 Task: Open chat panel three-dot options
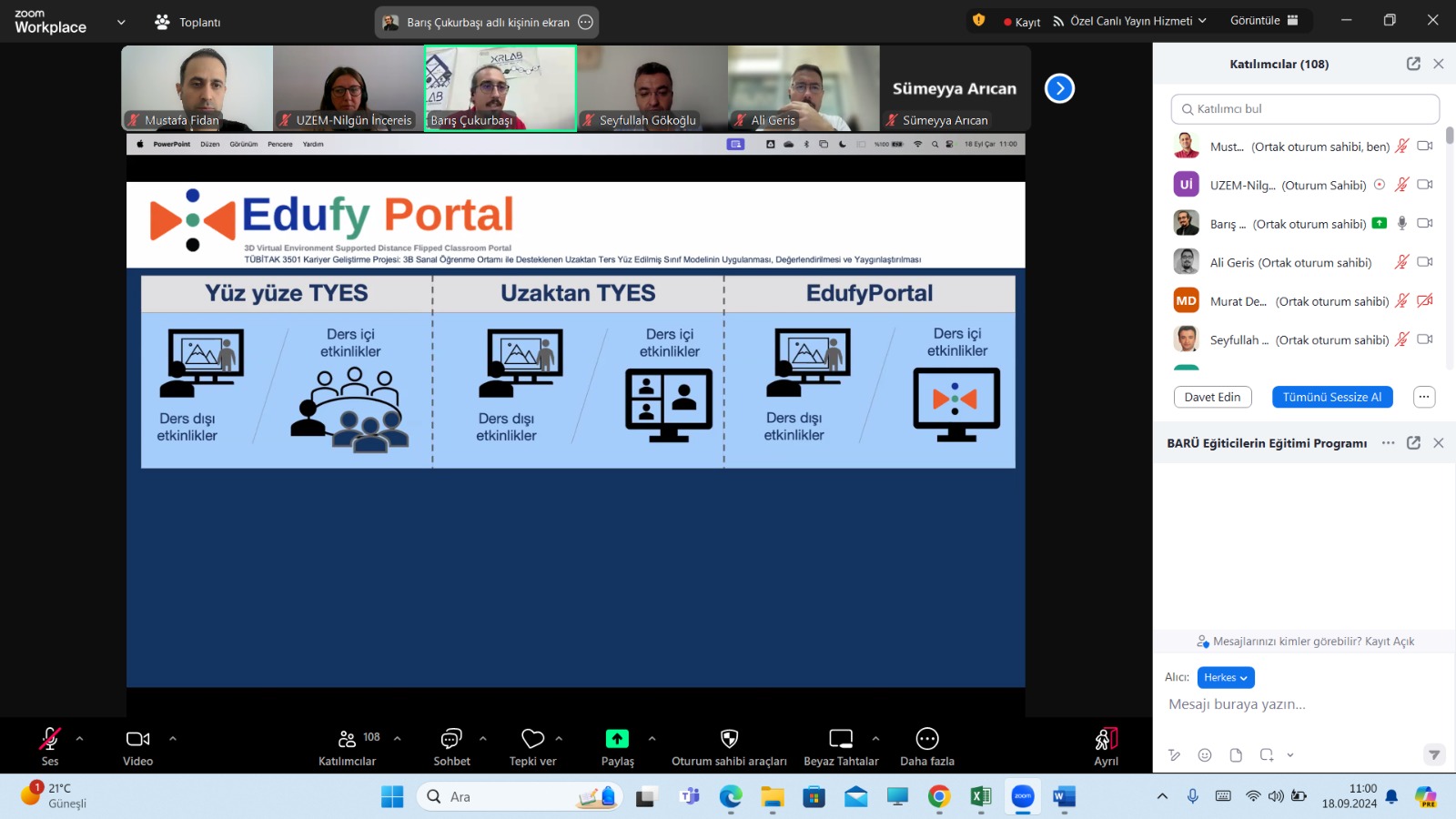(1388, 443)
